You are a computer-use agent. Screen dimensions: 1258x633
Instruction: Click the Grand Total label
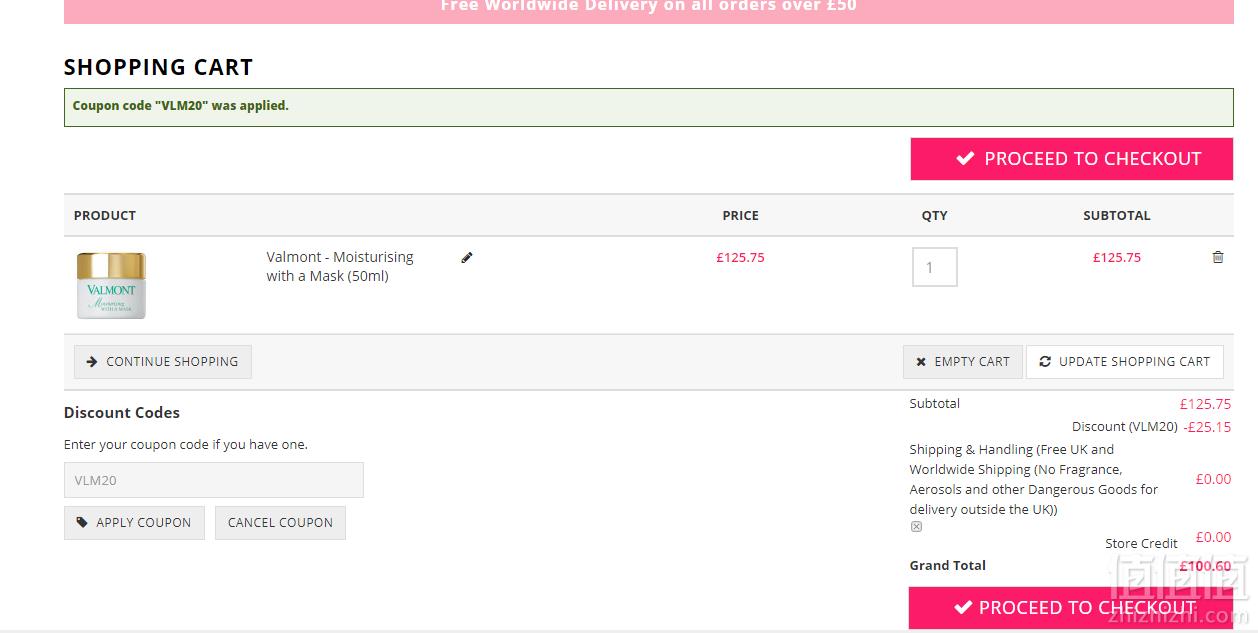point(948,566)
